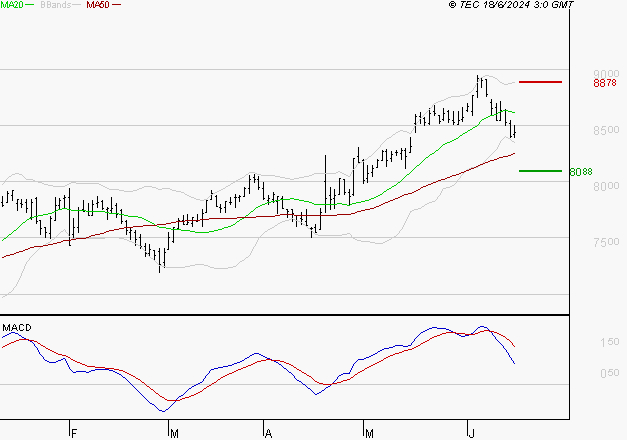Click the MA20 legend label
This screenshot has height=440, width=627.
pos(12,5)
